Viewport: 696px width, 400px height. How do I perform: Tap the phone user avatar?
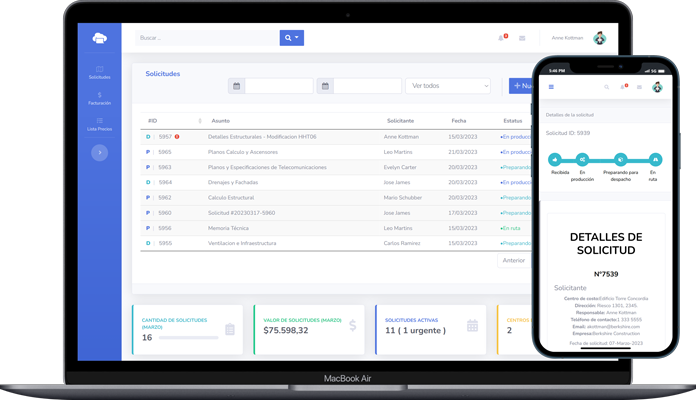tap(657, 87)
